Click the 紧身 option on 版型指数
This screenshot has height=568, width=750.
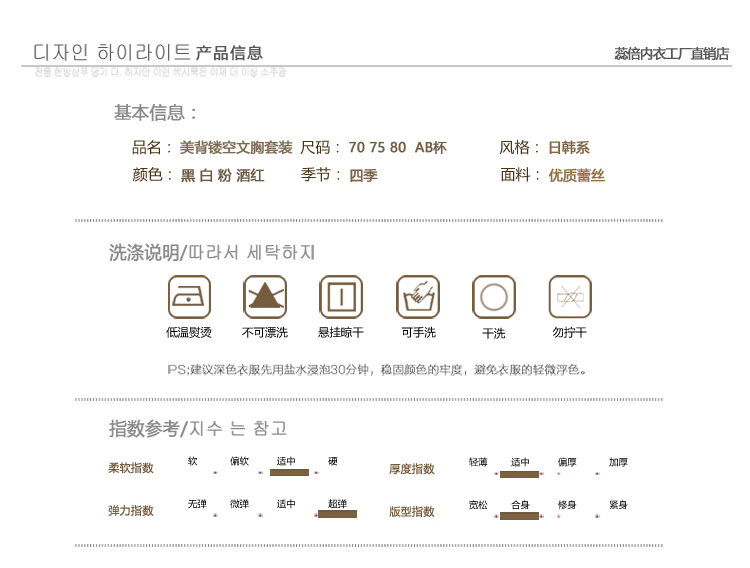pyautogui.click(x=618, y=505)
